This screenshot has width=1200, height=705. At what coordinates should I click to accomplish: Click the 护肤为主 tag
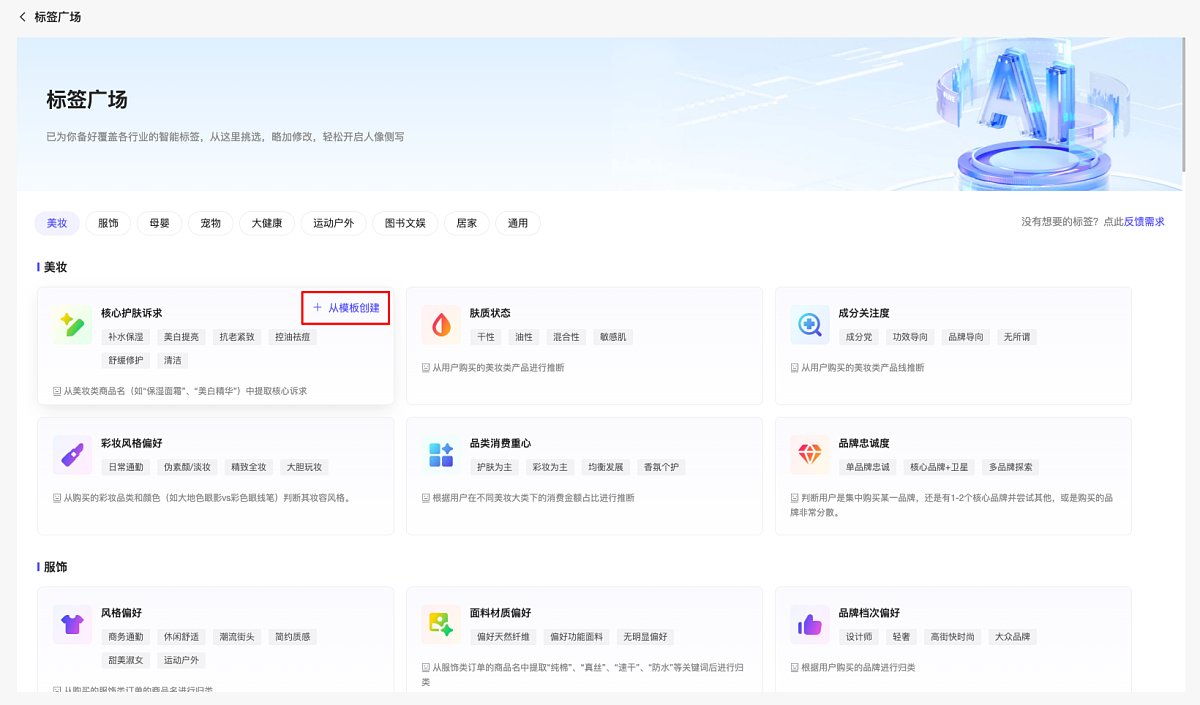tap(495, 467)
